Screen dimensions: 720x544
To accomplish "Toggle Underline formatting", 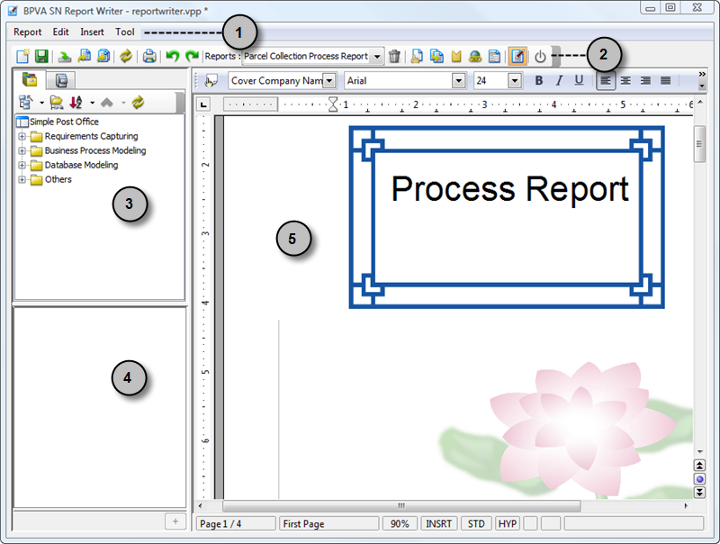I will click(579, 81).
